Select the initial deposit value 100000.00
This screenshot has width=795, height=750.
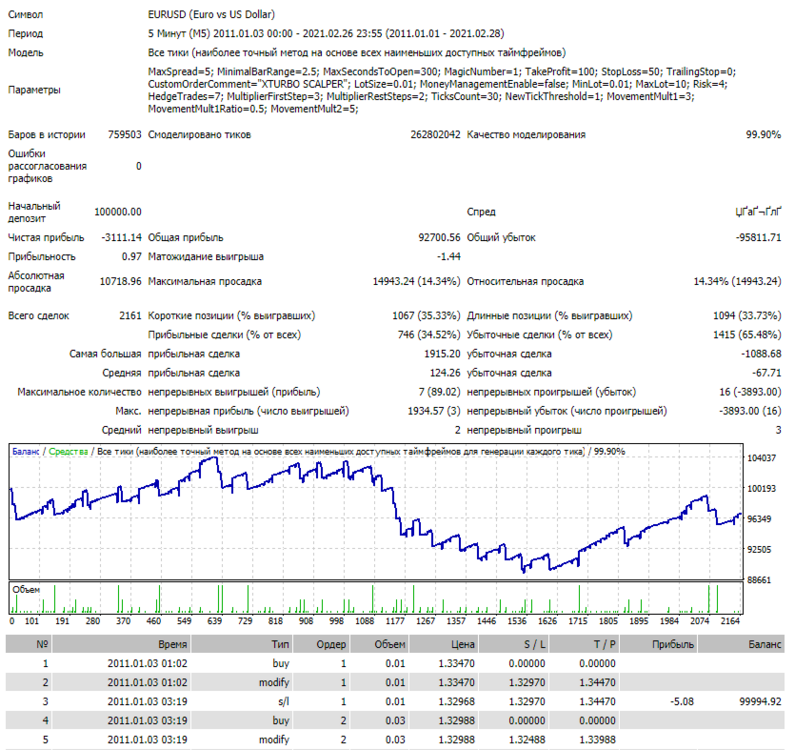point(118,212)
